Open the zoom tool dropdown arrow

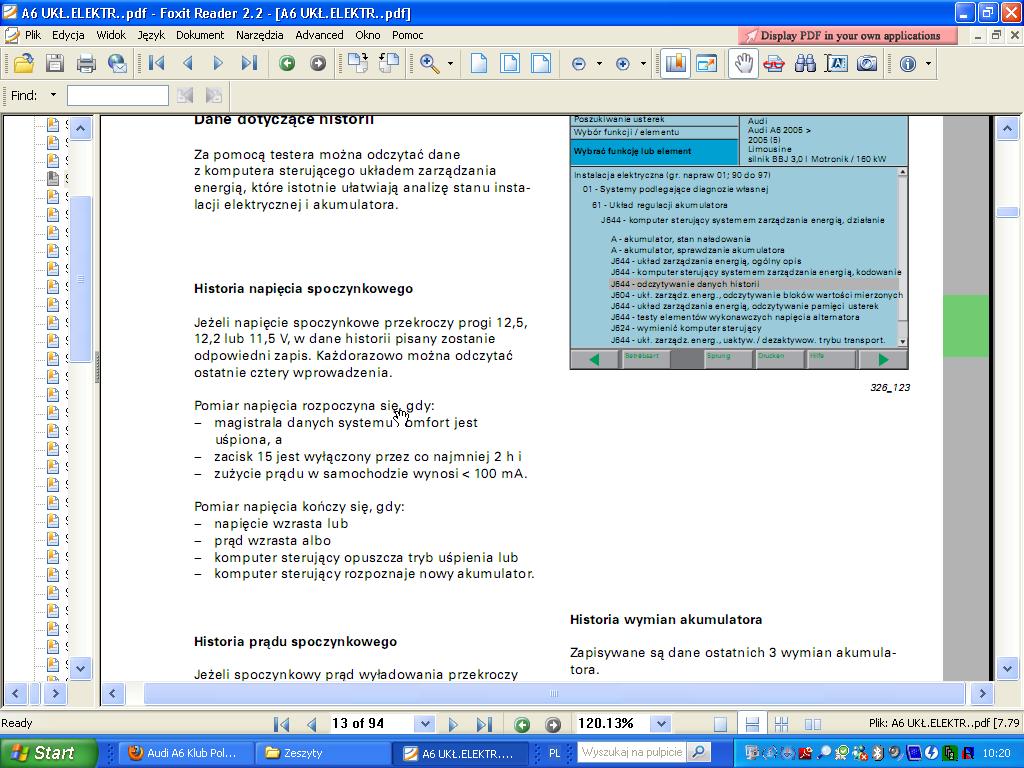(451, 63)
